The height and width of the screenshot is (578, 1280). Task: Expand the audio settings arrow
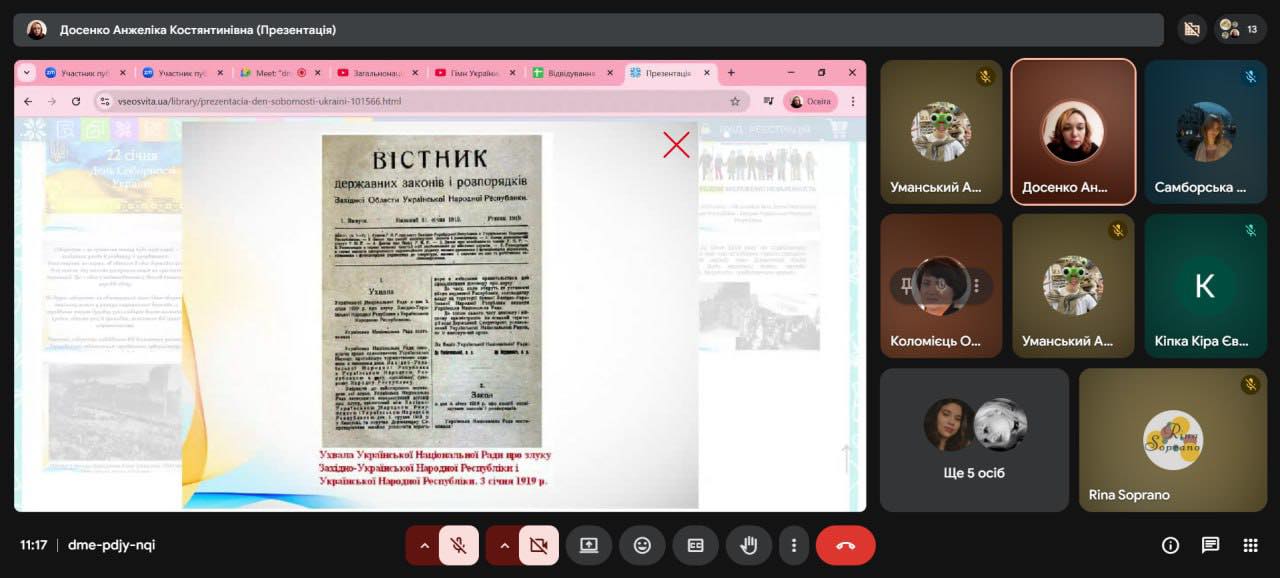[x=424, y=545]
